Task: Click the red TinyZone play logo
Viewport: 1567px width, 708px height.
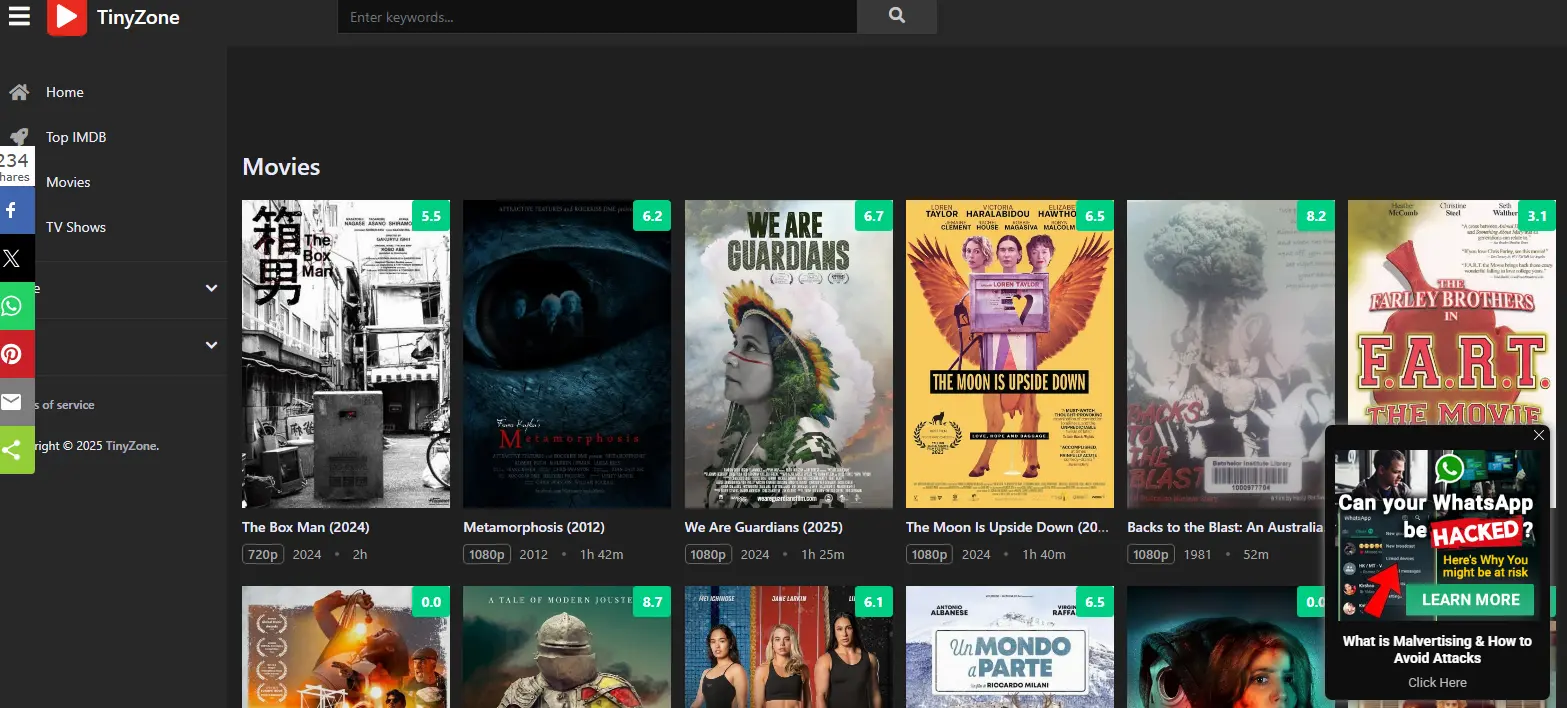Action: tap(67, 16)
